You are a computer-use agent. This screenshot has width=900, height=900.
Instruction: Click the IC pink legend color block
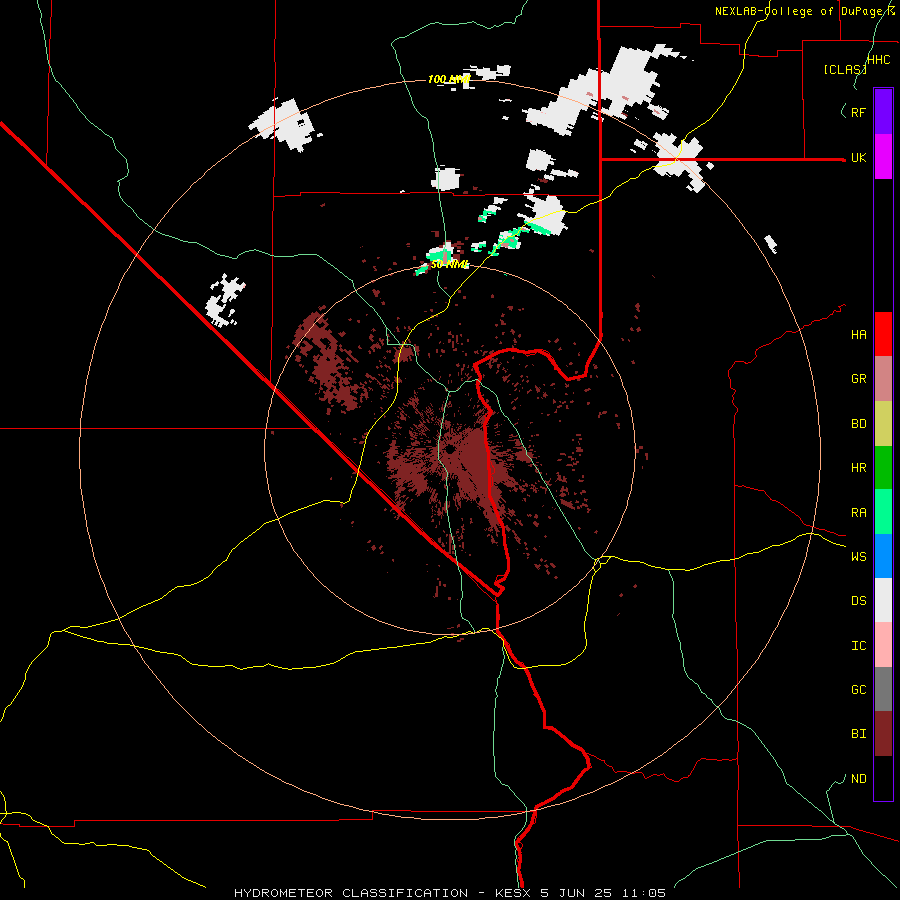(883, 645)
